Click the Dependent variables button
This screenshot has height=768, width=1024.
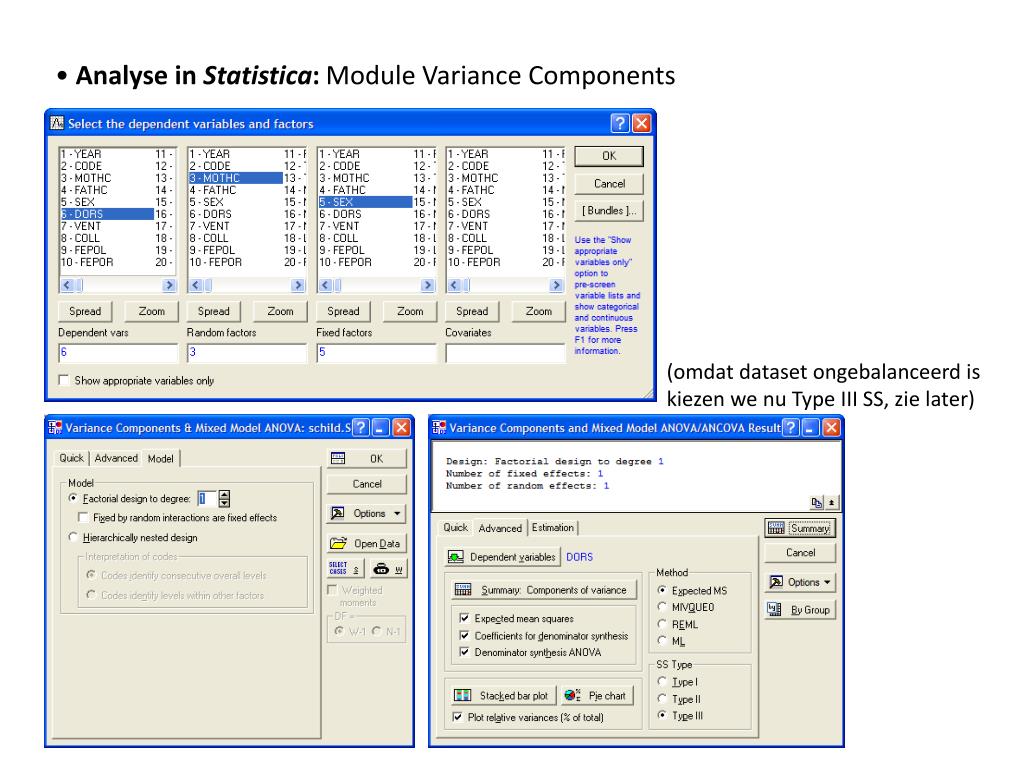(503, 557)
